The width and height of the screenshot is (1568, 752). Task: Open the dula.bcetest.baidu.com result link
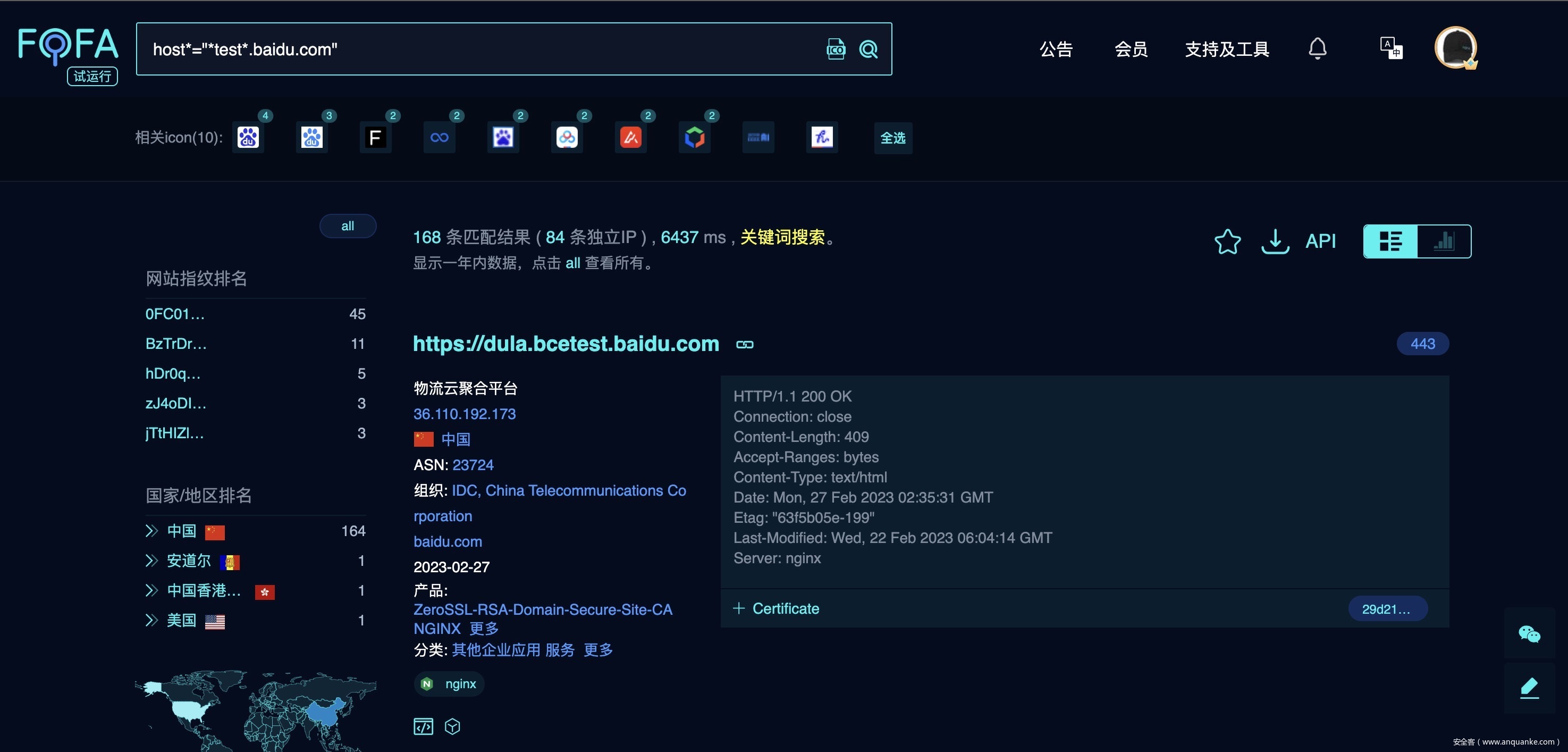coord(566,344)
